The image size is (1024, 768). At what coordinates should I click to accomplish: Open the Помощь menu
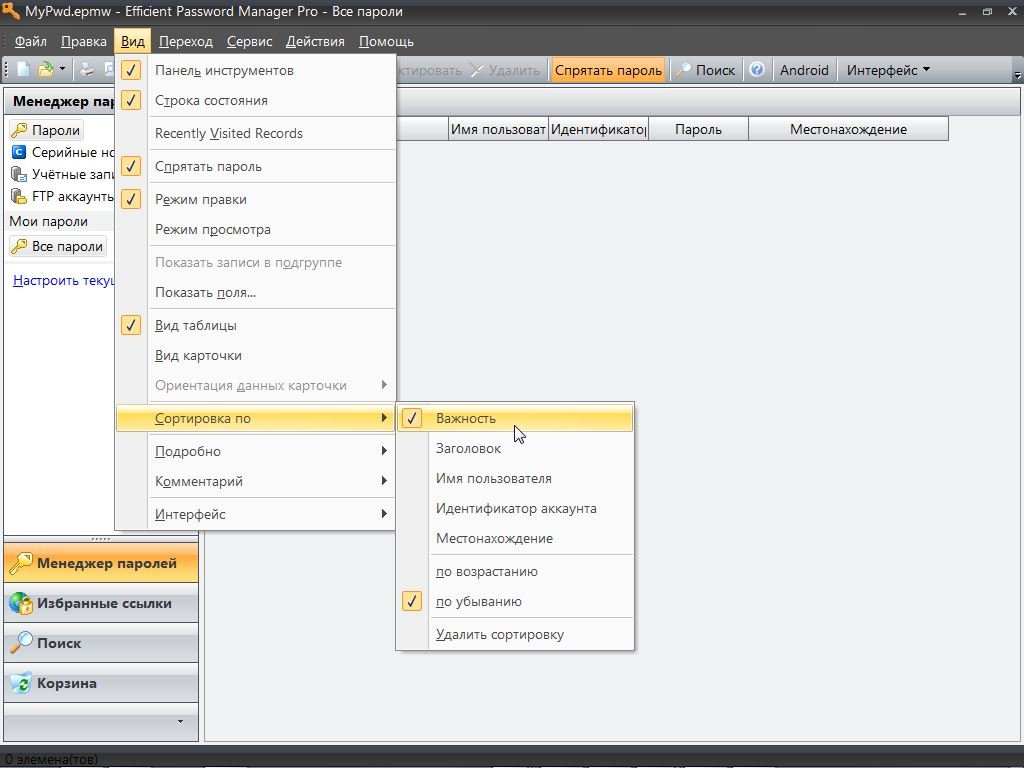386,41
